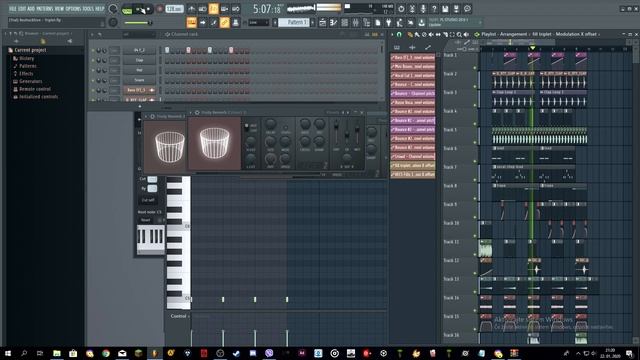Select the slip tool in playlist toolbar
The width and height of the screenshot is (640, 360).
tap(438, 35)
